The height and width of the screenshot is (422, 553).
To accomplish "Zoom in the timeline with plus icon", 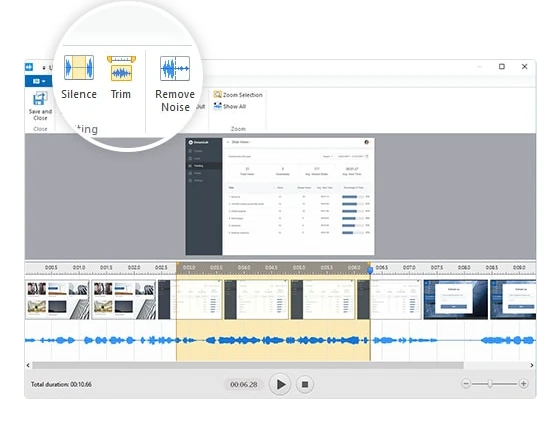I will [x=523, y=383].
